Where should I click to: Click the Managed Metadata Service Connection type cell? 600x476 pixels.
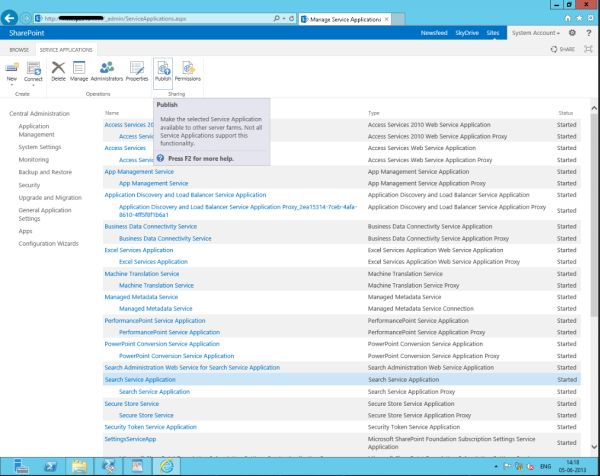pos(421,308)
